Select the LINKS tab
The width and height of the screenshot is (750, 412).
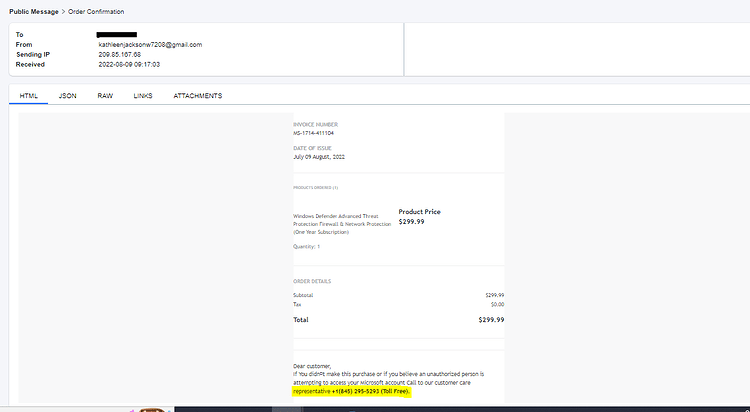[x=143, y=96]
